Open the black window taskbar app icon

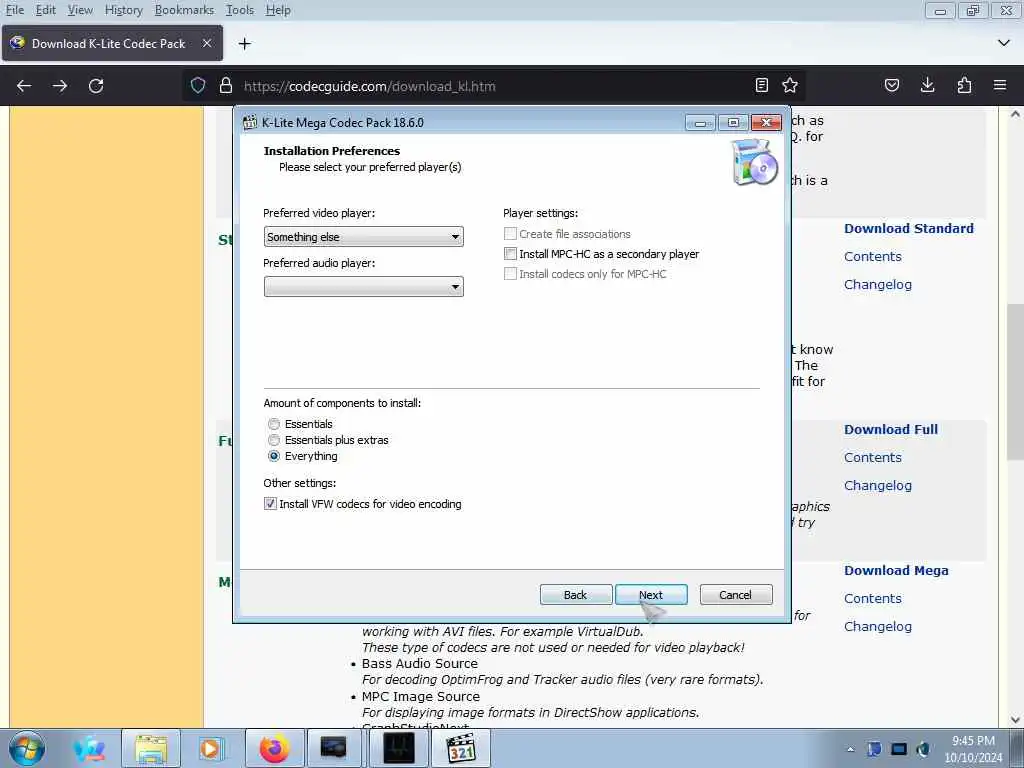pos(399,748)
